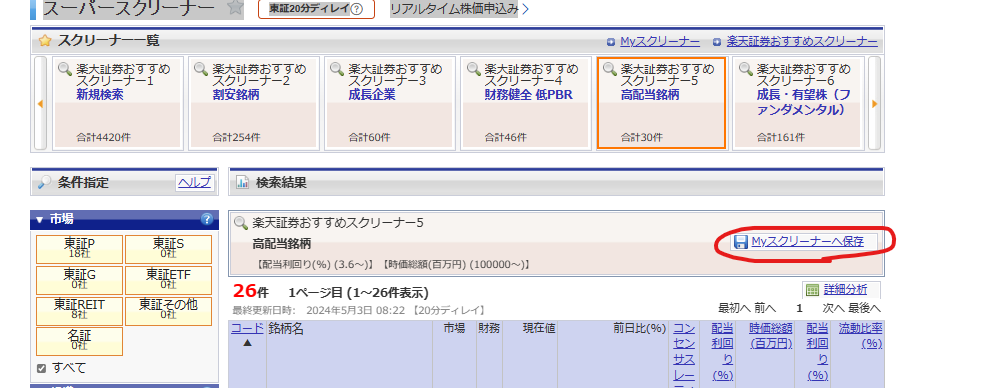Go to 最後へ page link
This screenshot has width=1006, height=388.
(x=864, y=308)
